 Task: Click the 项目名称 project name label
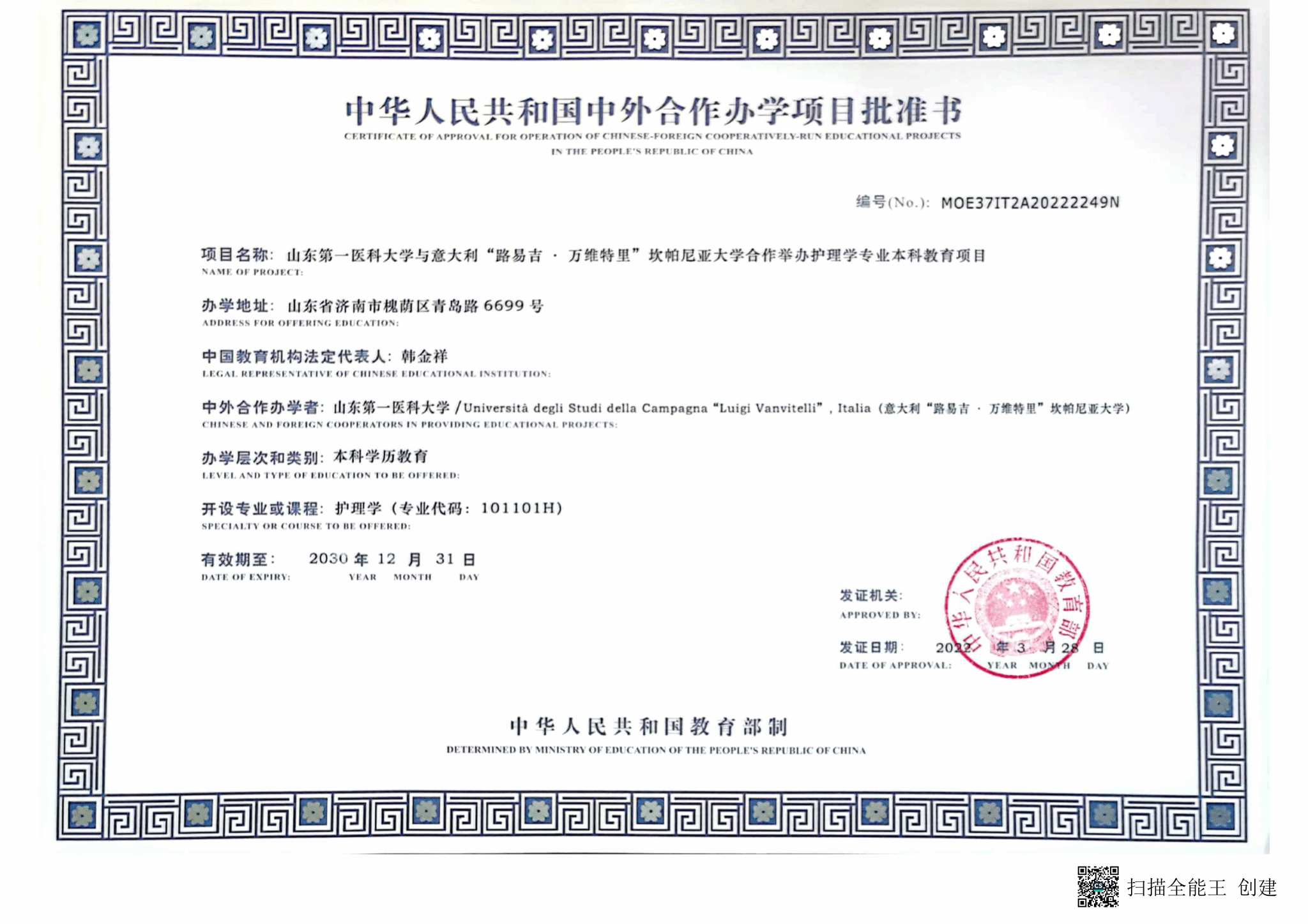236,255
